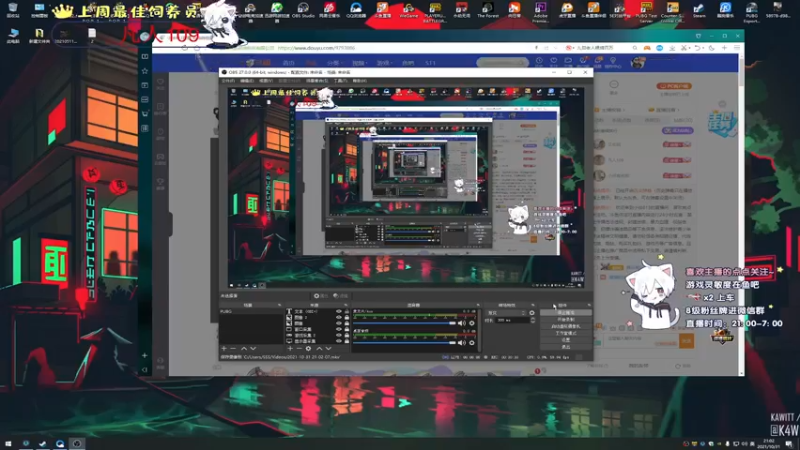Open Audio Mixer dock menu icon in header
800x450 pixels.
click(x=478, y=305)
